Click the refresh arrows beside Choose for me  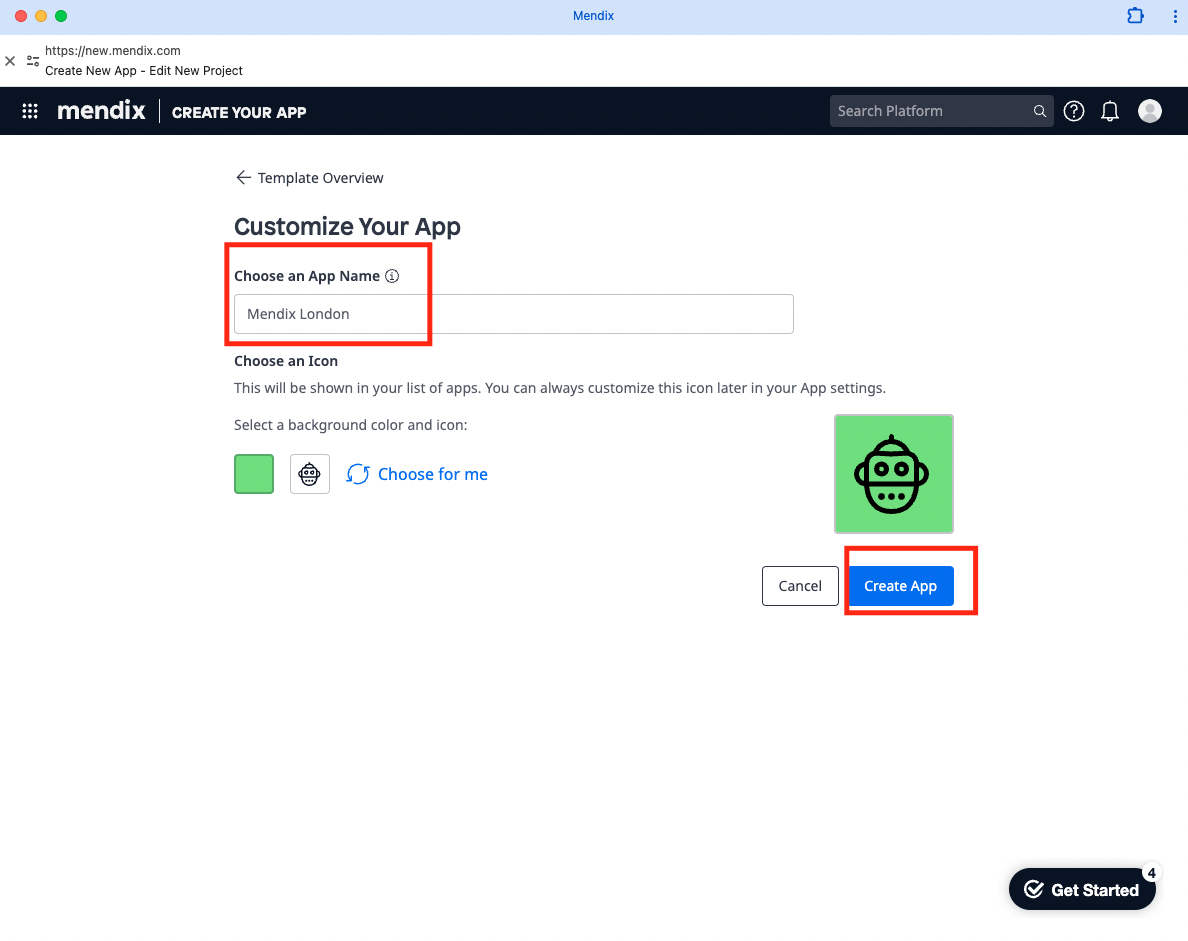click(358, 474)
